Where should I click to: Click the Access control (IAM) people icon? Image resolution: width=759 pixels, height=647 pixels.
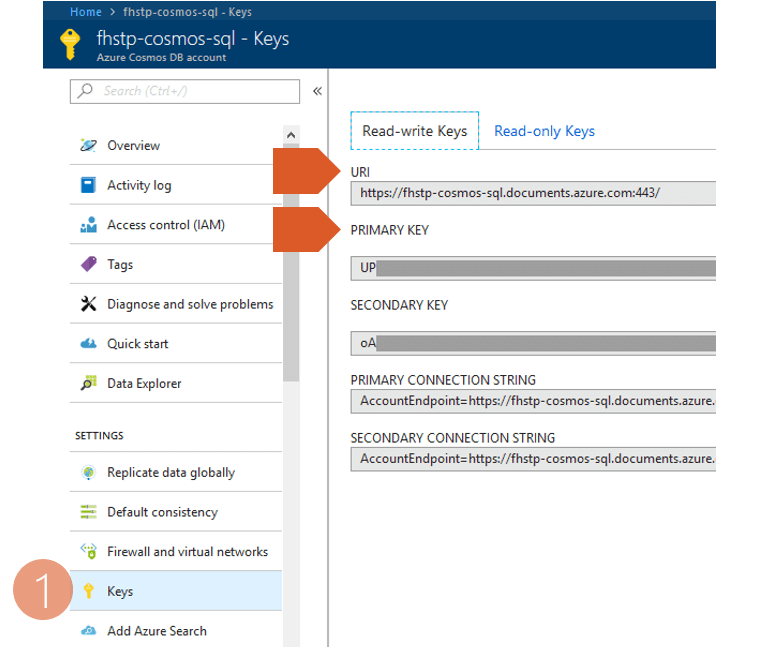[x=88, y=225]
